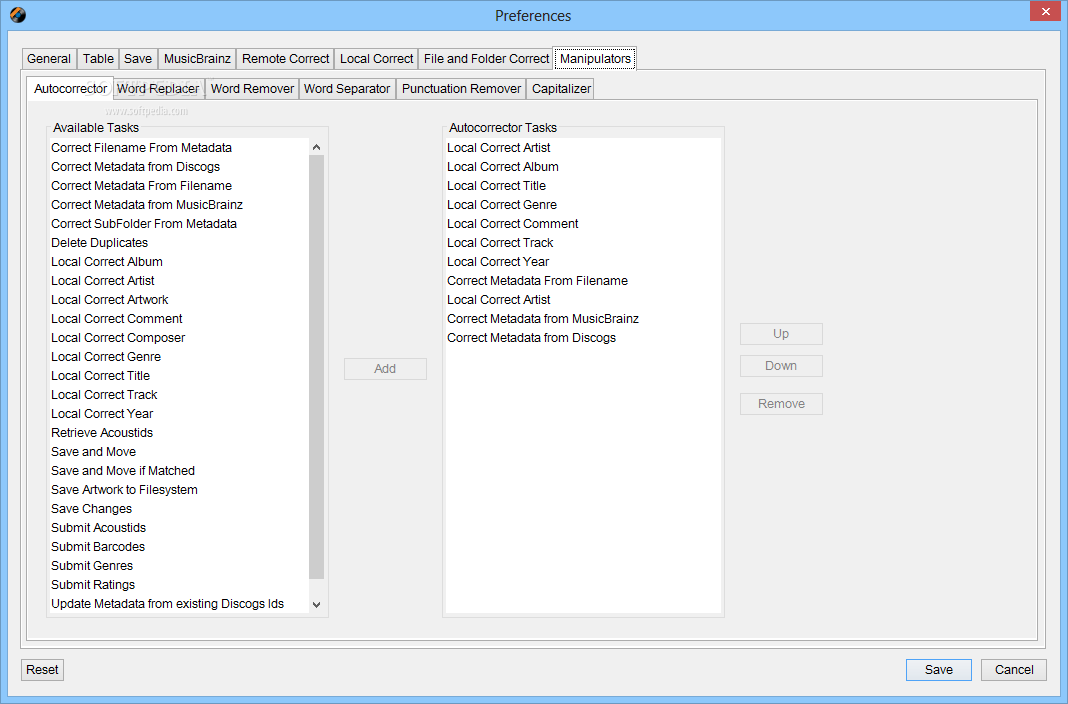Image resolution: width=1068 pixels, height=704 pixels.
Task: Click the Available Tasks scroll-up arrow
Action: (x=316, y=147)
